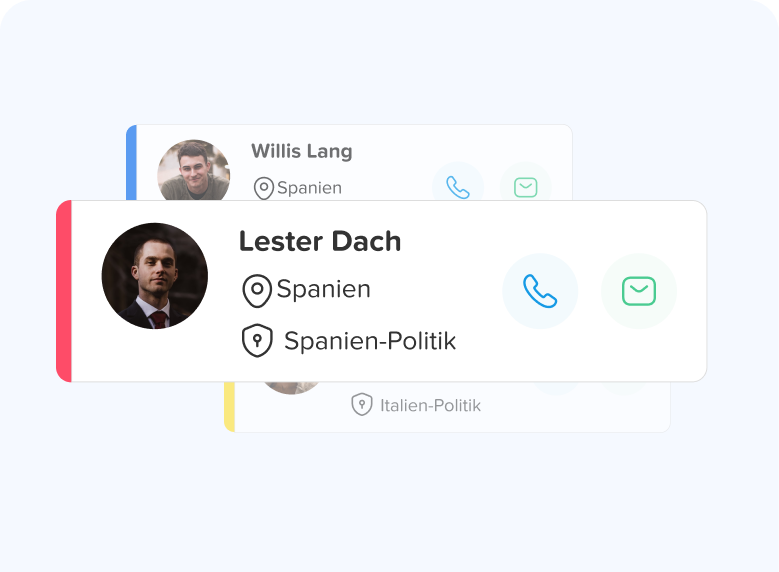Click Spanien location text on Lester's card

point(323,289)
